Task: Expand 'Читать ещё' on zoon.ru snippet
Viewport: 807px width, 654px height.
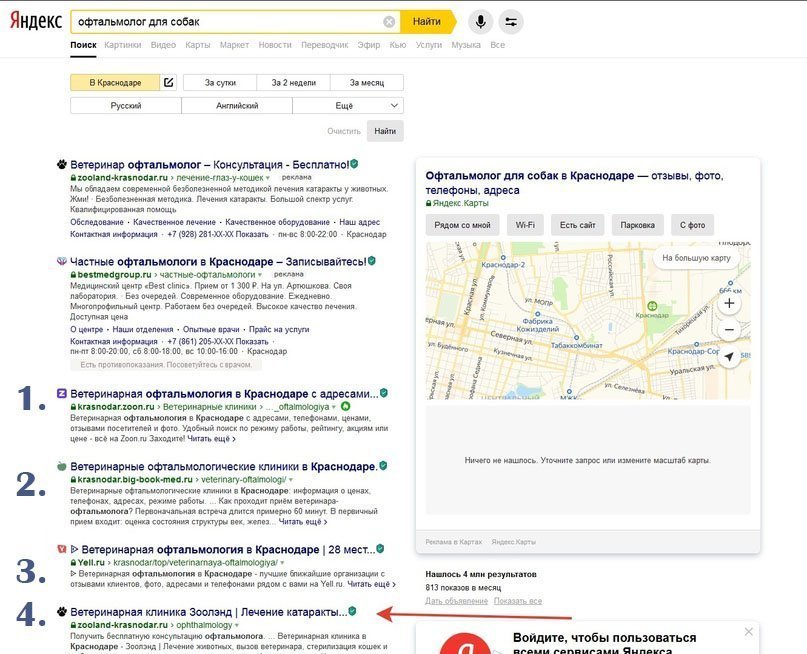Action: tap(212, 439)
